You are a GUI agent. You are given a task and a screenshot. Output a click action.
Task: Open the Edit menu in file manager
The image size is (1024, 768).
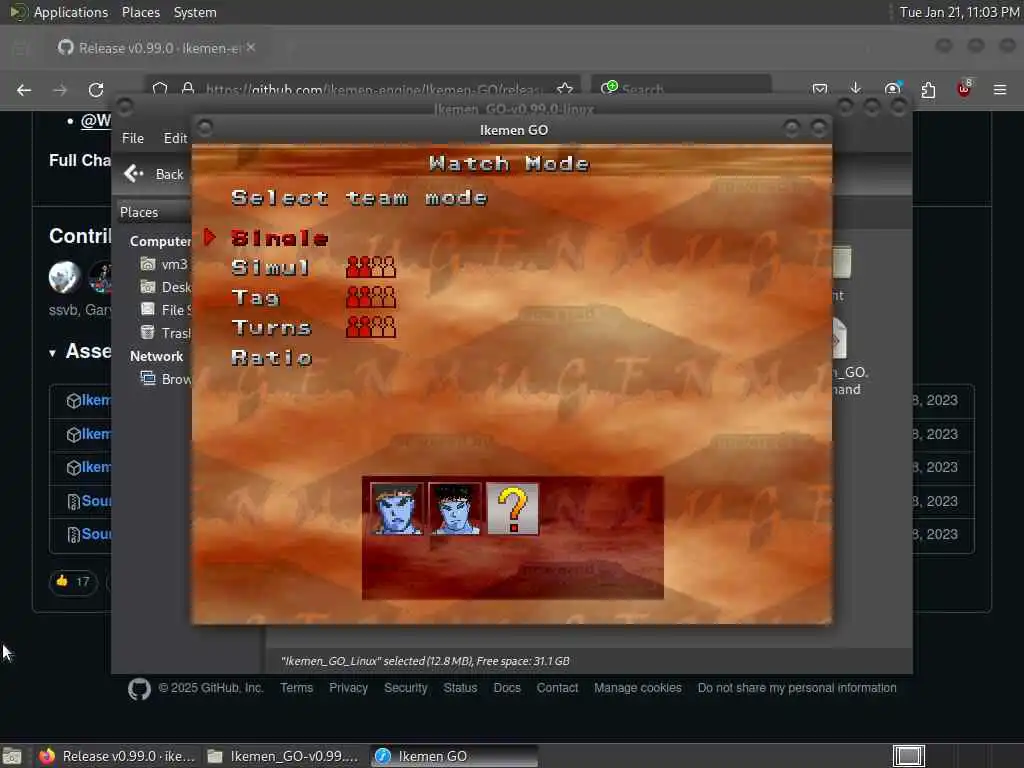175,138
